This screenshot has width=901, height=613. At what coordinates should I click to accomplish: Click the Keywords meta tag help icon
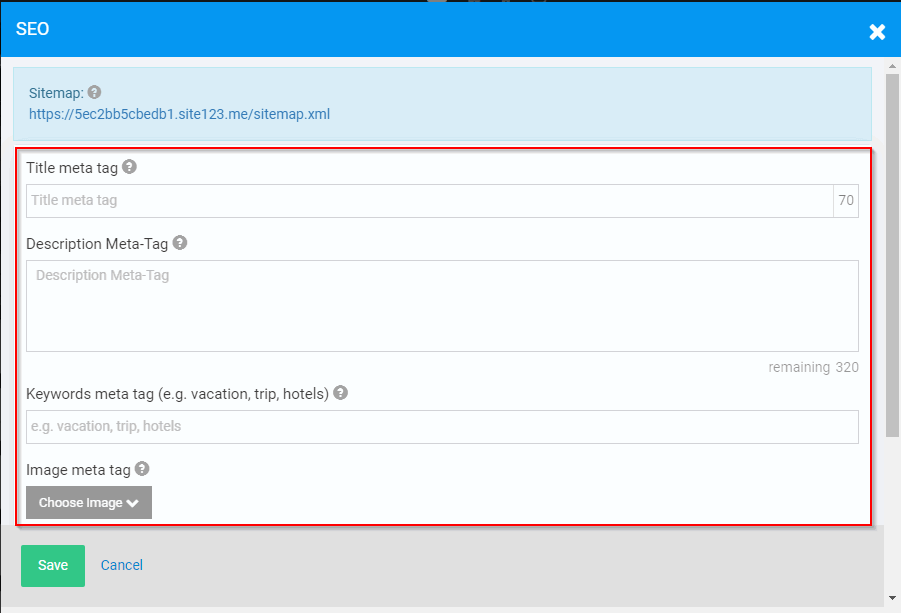click(x=341, y=392)
